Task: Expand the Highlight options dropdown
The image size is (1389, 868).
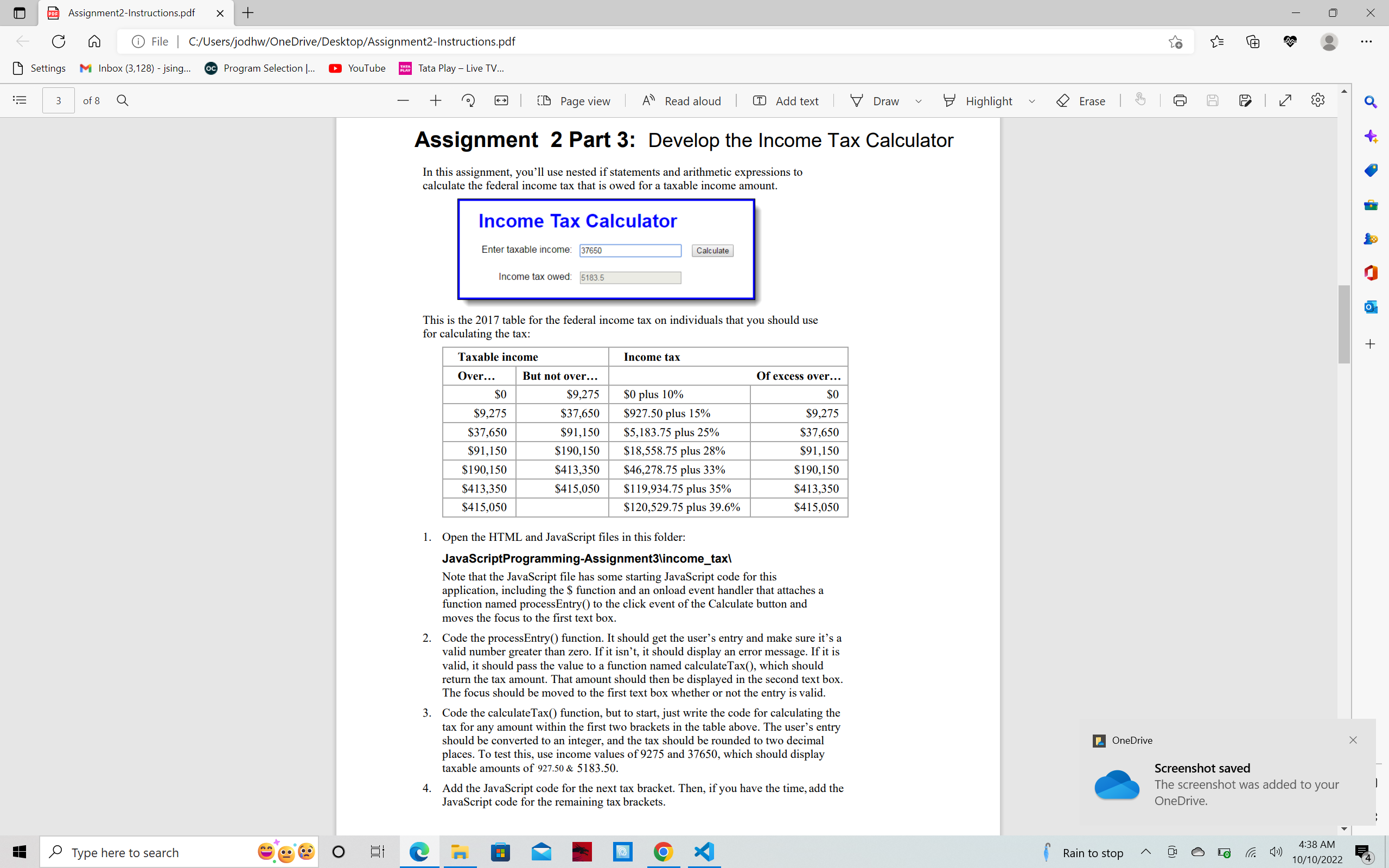Action: coord(1033,101)
